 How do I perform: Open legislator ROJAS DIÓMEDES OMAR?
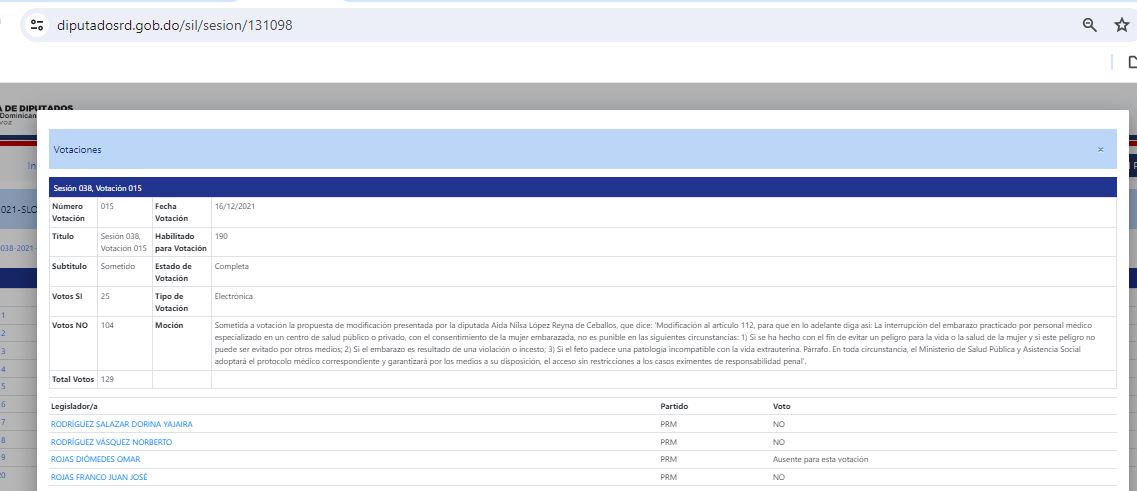pos(96,459)
